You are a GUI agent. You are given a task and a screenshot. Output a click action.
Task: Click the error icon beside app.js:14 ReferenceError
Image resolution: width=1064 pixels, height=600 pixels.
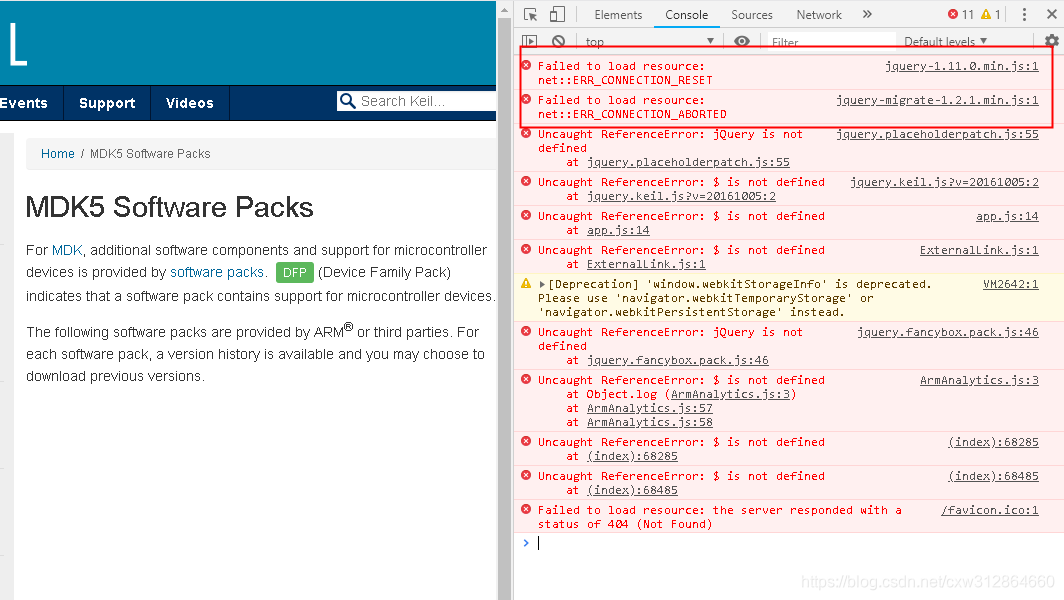coord(526,215)
